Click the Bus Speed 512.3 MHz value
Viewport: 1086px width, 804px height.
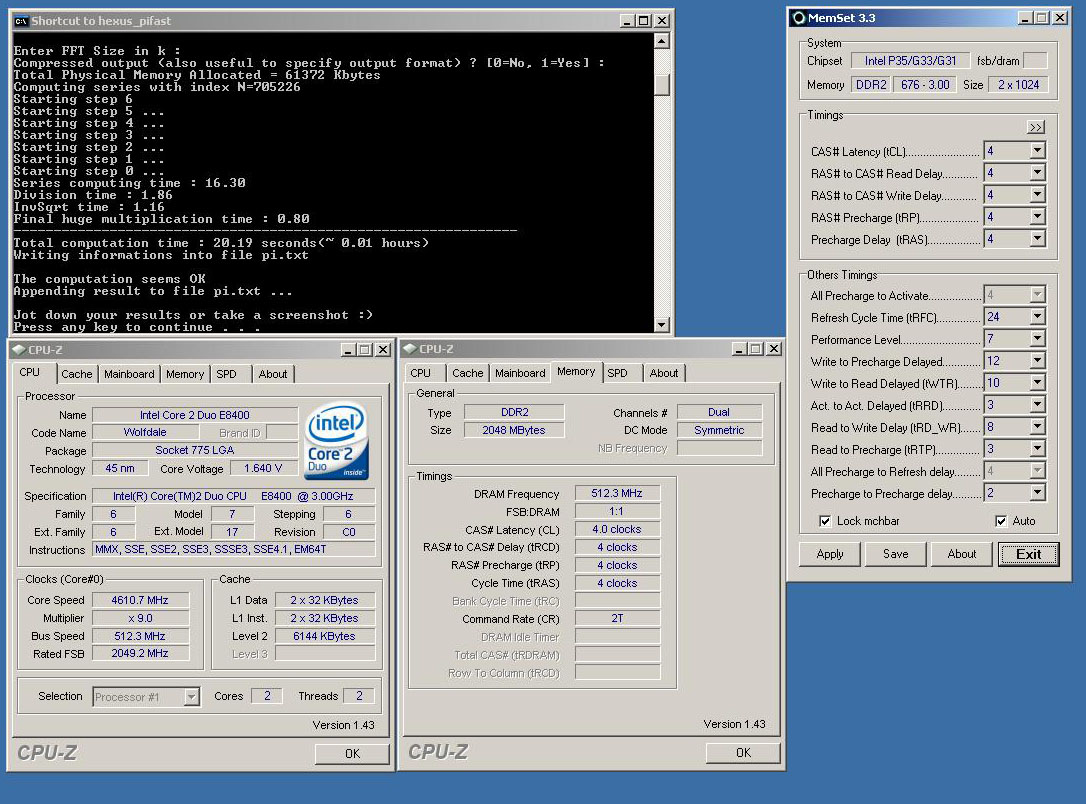pyautogui.click(x=140, y=636)
